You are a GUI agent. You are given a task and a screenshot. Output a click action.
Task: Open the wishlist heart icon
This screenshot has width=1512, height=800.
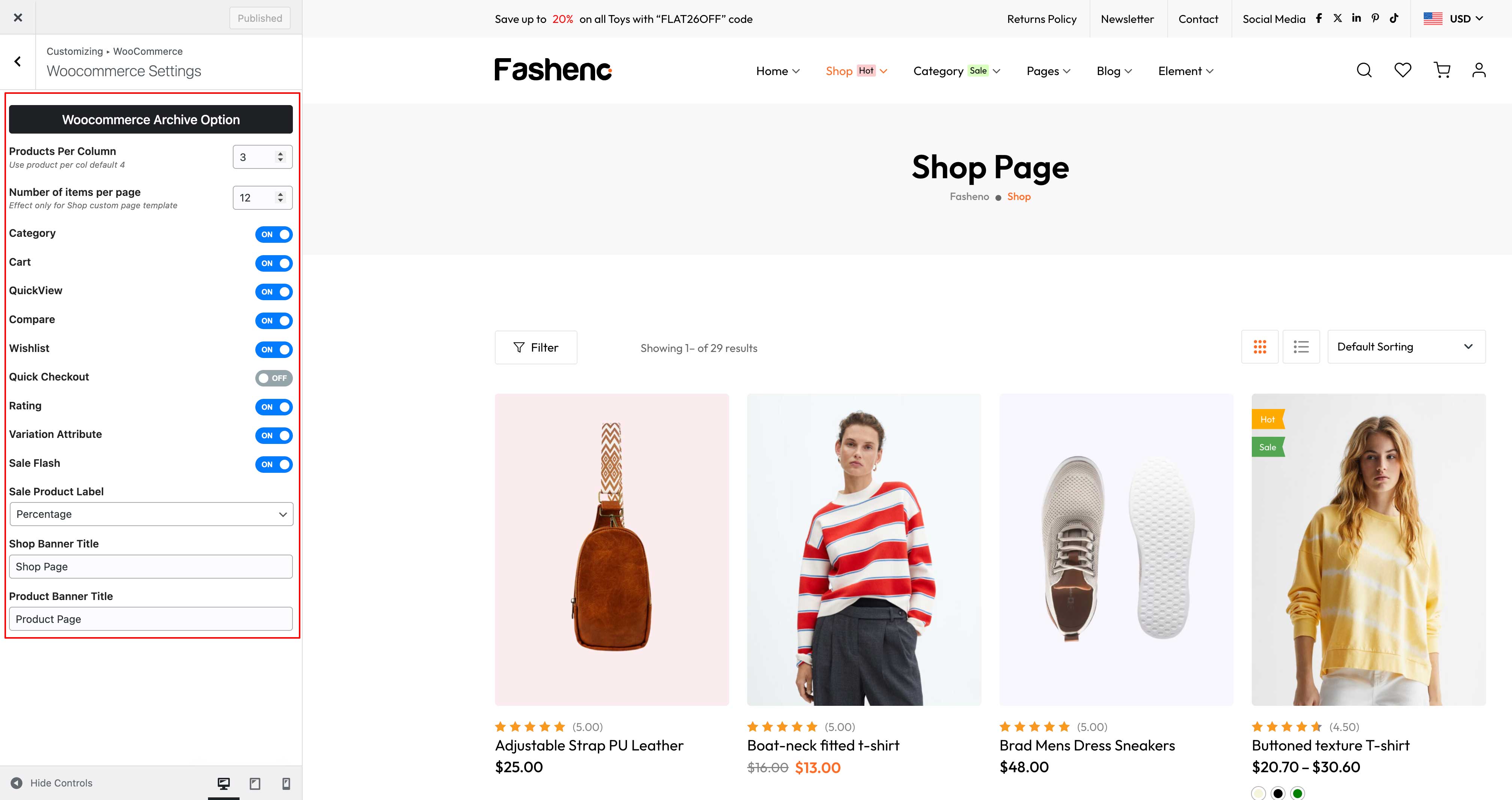pyautogui.click(x=1403, y=71)
